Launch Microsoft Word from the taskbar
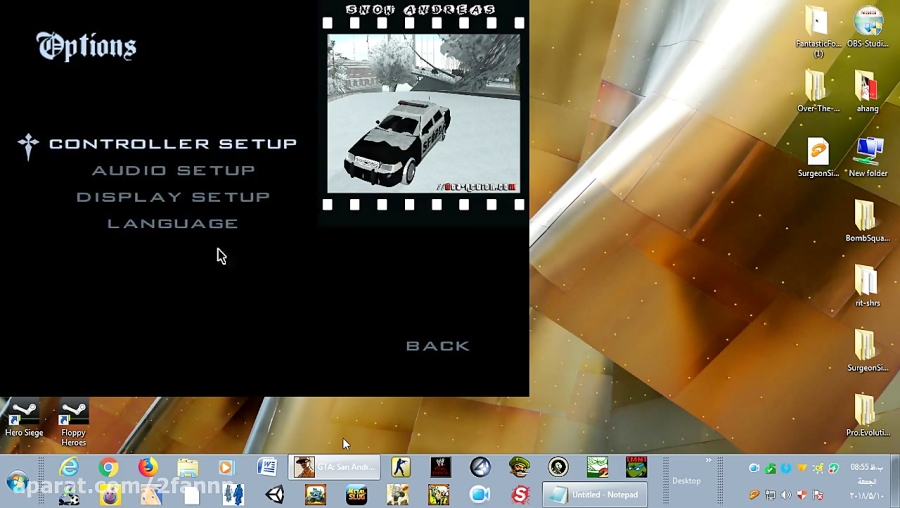The height and width of the screenshot is (508, 900). click(x=266, y=467)
